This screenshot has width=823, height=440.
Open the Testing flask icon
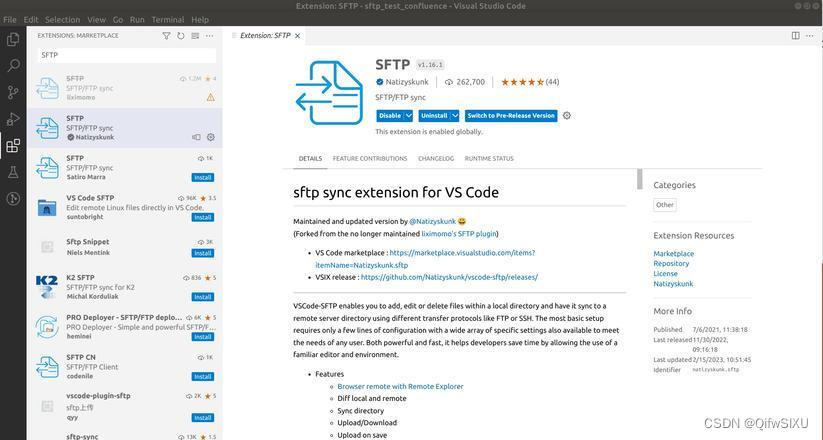click(x=13, y=172)
